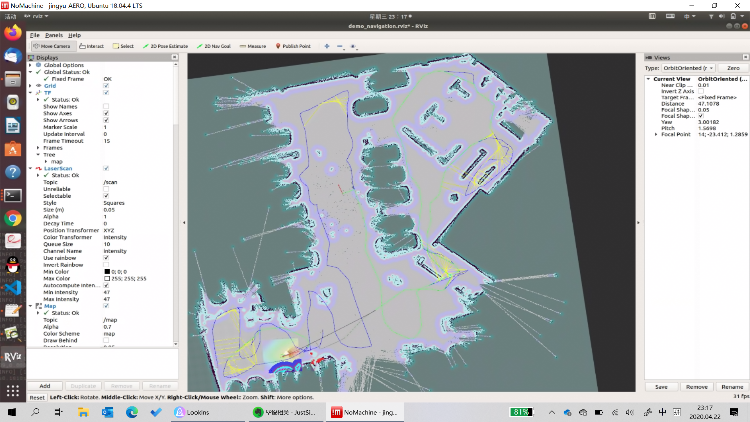Launch Visual Studio Code from the dock
The height and width of the screenshot is (422, 750).
tap(12, 287)
